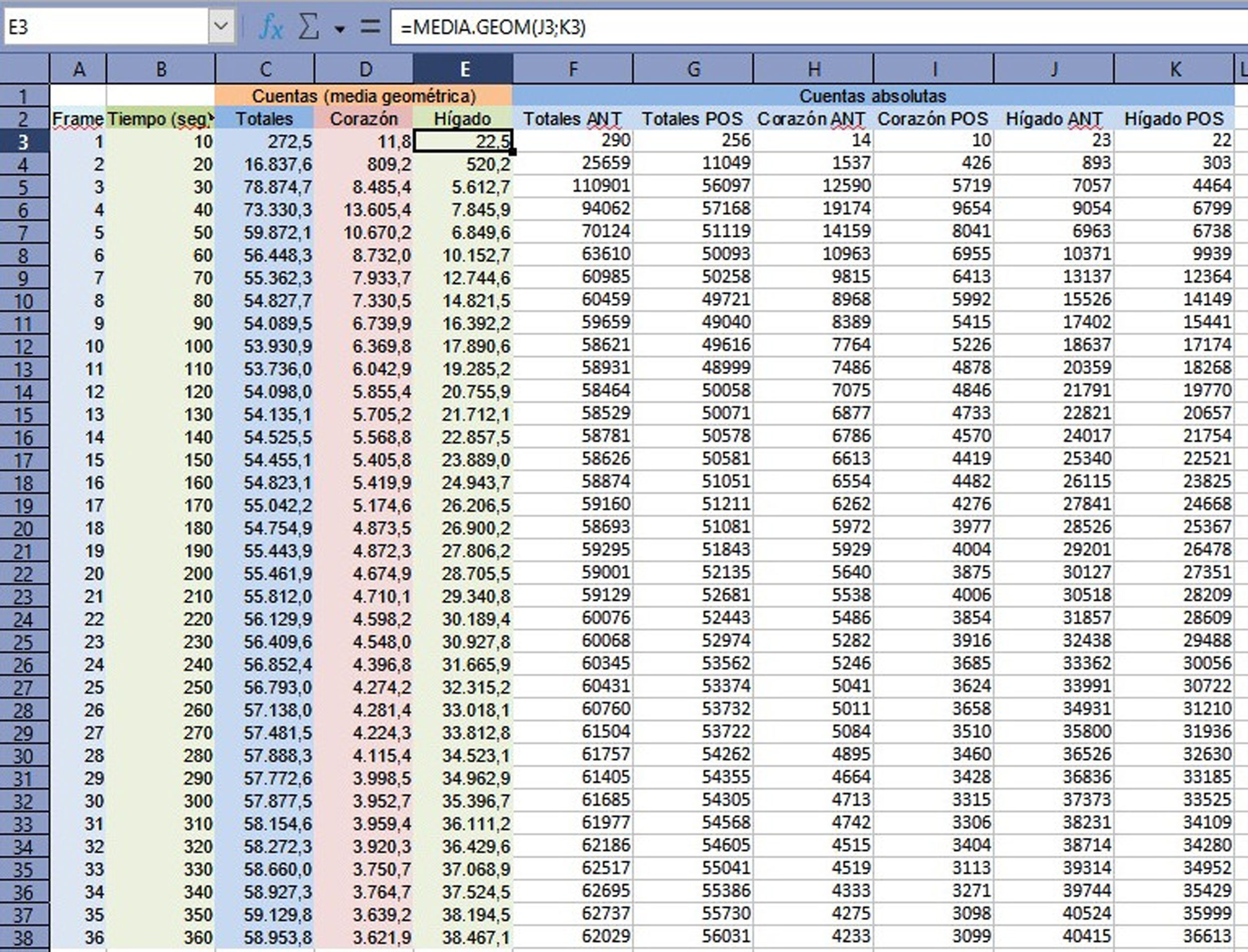Select column E header
Screen dimensions: 1248x952
463,69
